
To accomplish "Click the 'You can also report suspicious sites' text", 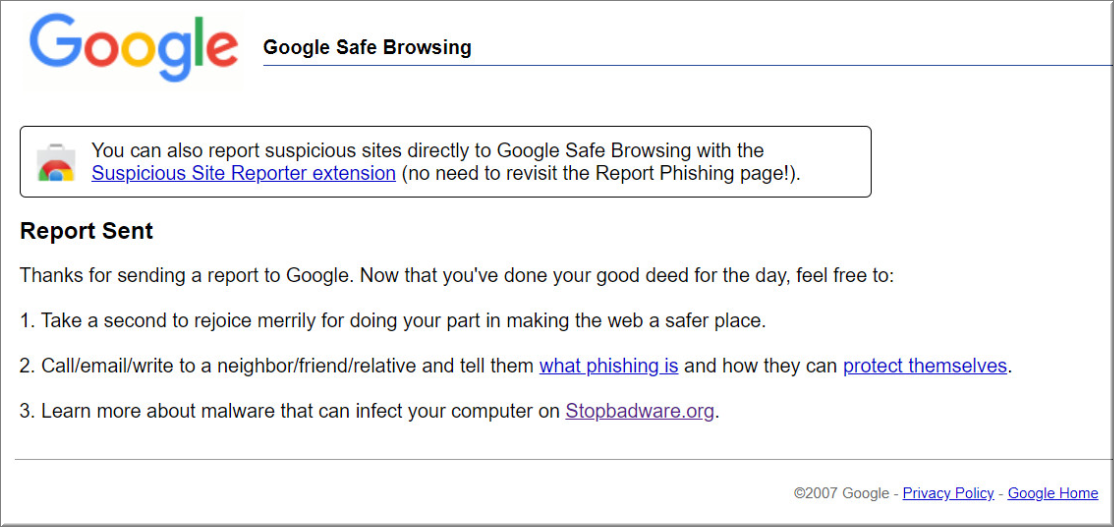I will coord(428,151).
